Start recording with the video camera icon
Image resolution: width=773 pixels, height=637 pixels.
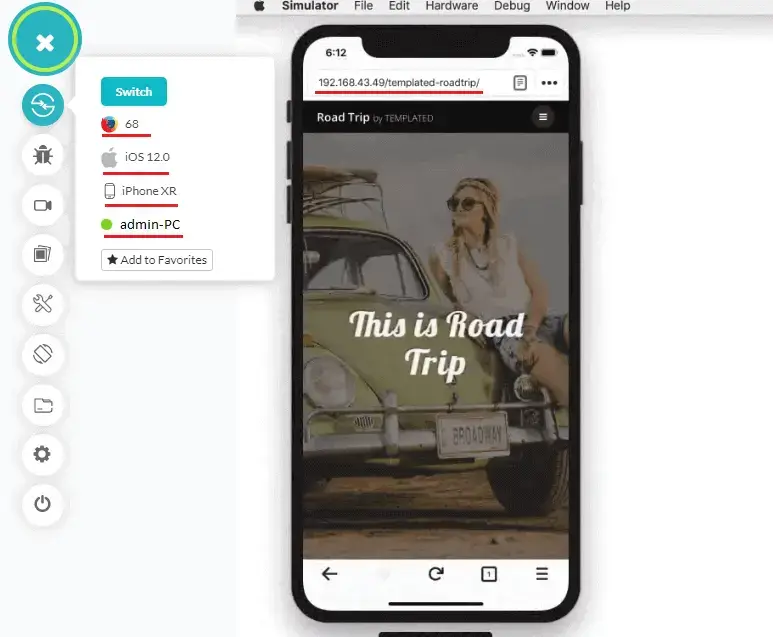(43, 205)
